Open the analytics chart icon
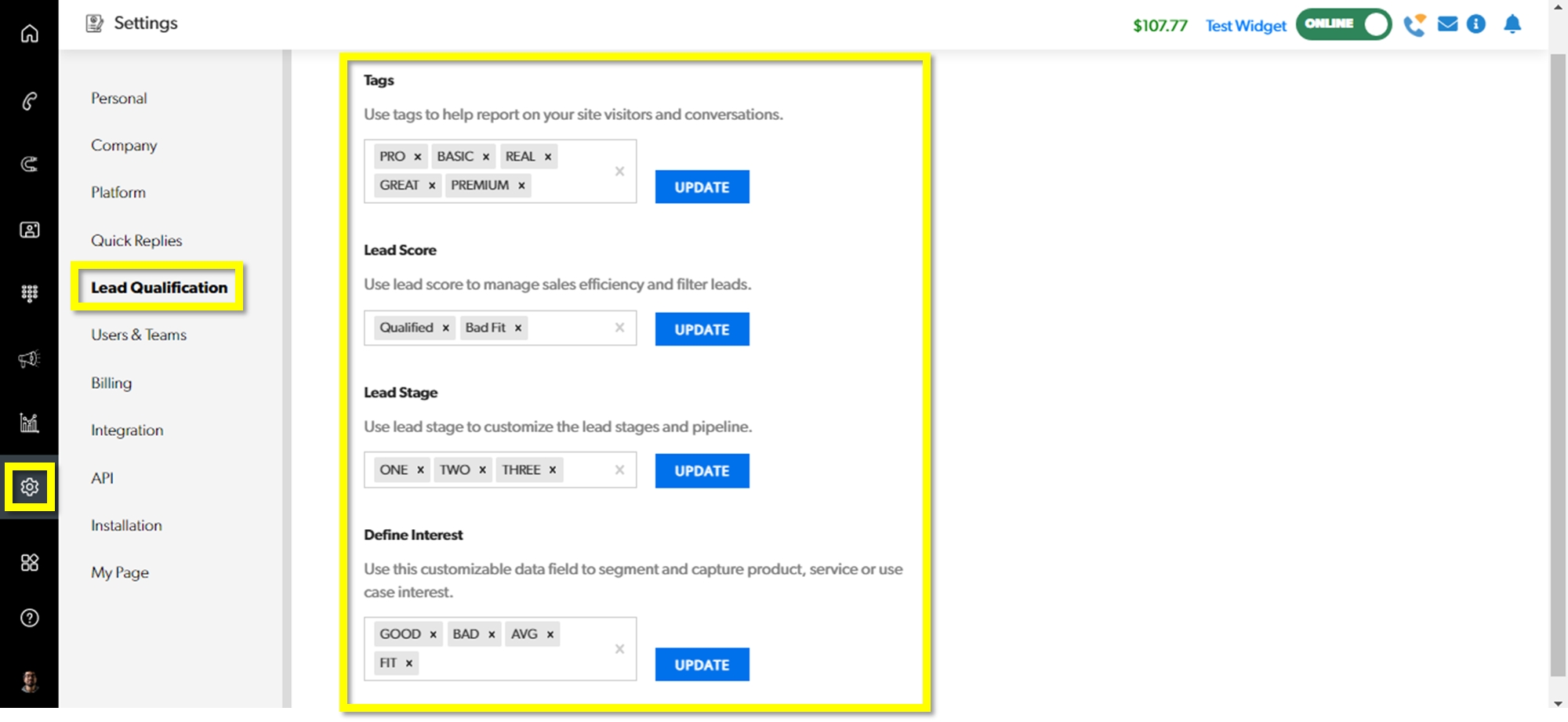 point(29,423)
